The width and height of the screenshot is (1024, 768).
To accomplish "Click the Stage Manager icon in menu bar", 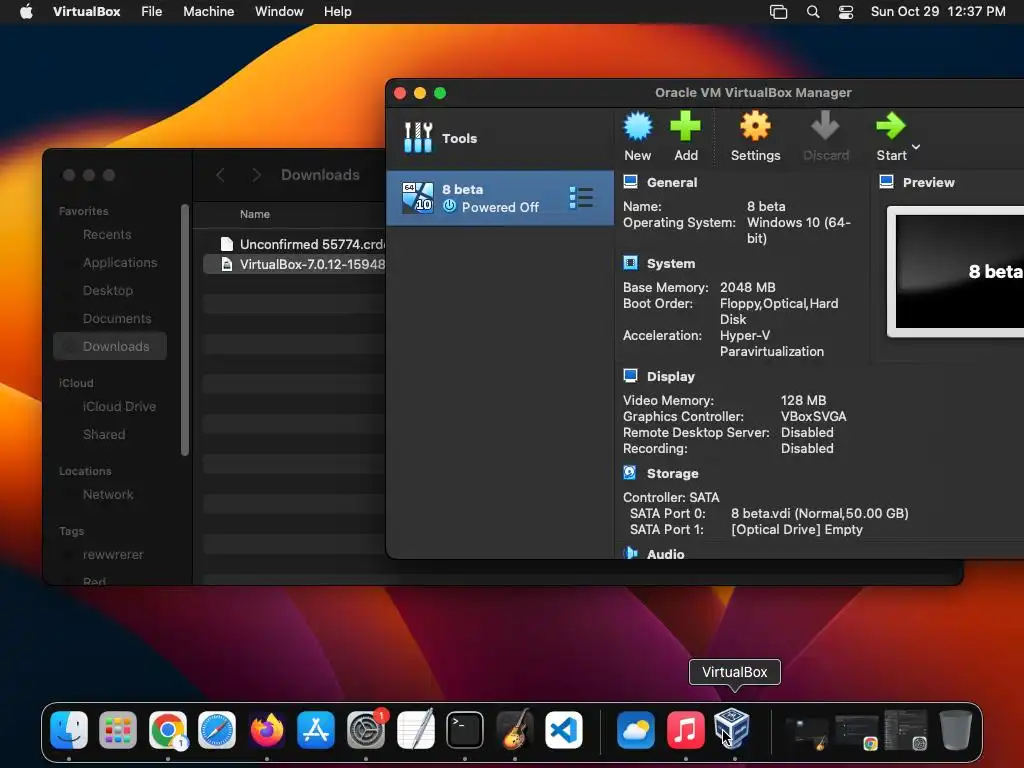I will (x=778, y=12).
